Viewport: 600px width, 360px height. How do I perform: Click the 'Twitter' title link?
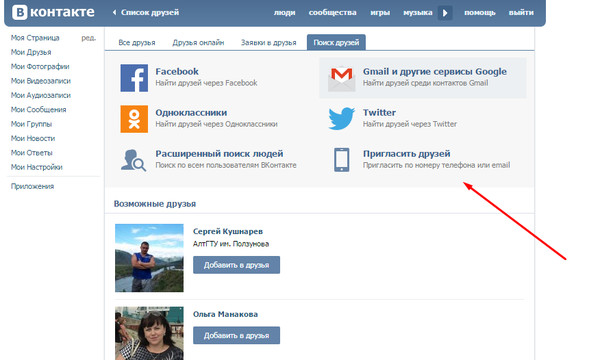click(x=379, y=112)
